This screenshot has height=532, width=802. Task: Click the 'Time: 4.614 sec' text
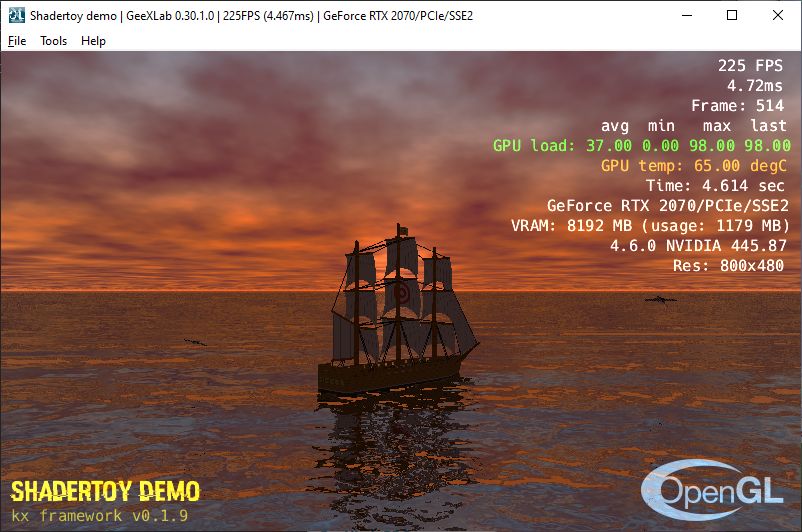pos(715,185)
